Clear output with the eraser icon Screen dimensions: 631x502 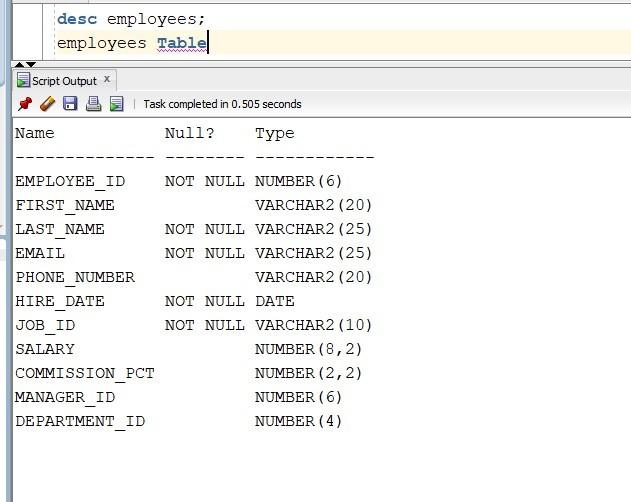(x=47, y=104)
